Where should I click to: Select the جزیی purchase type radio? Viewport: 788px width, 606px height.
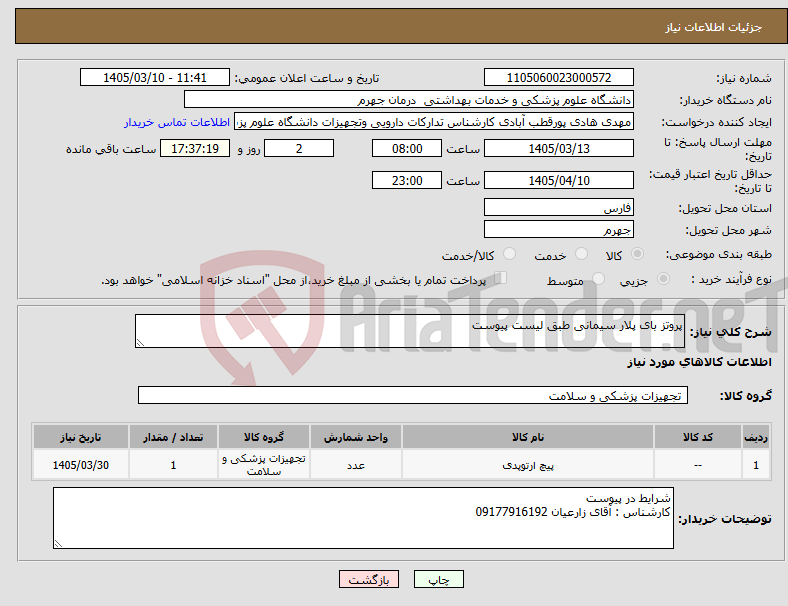663,279
